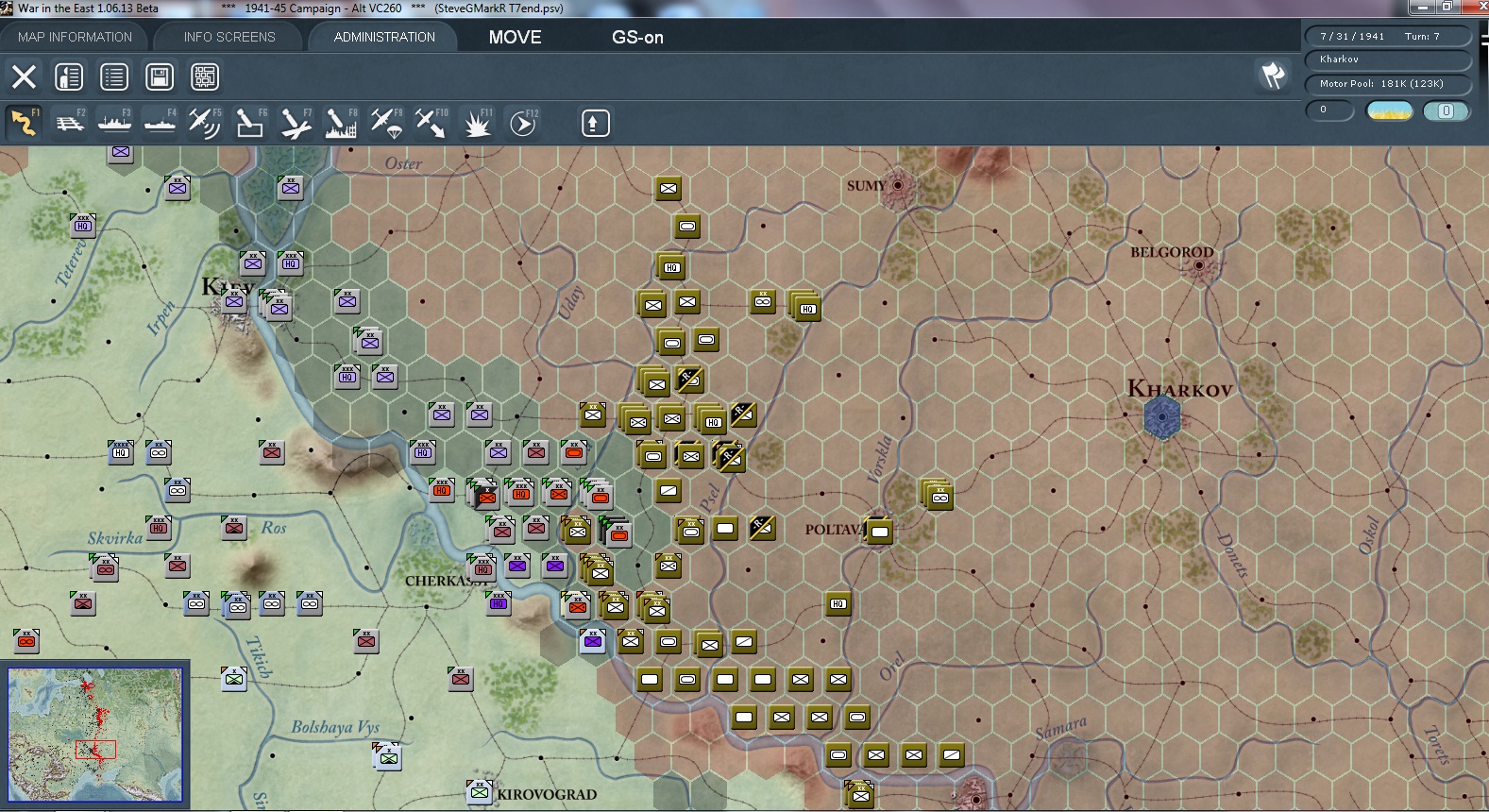Click the crossed flags icon

tap(1273, 75)
